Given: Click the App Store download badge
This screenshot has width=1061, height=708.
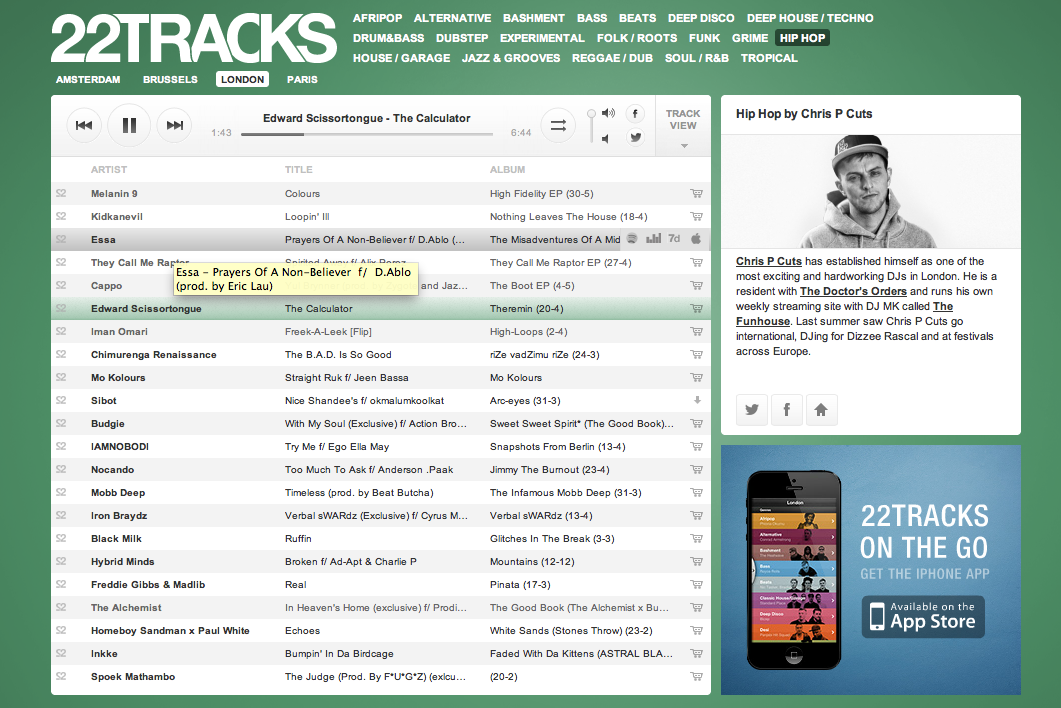Looking at the screenshot, I should click(x=923, y=616).
